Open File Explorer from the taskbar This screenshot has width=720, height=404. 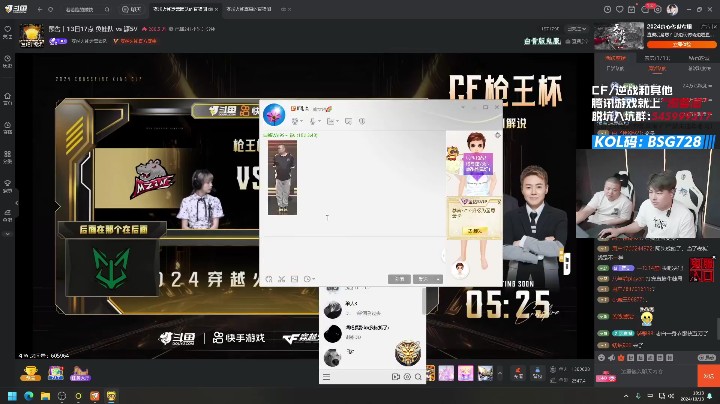point(45,396)
